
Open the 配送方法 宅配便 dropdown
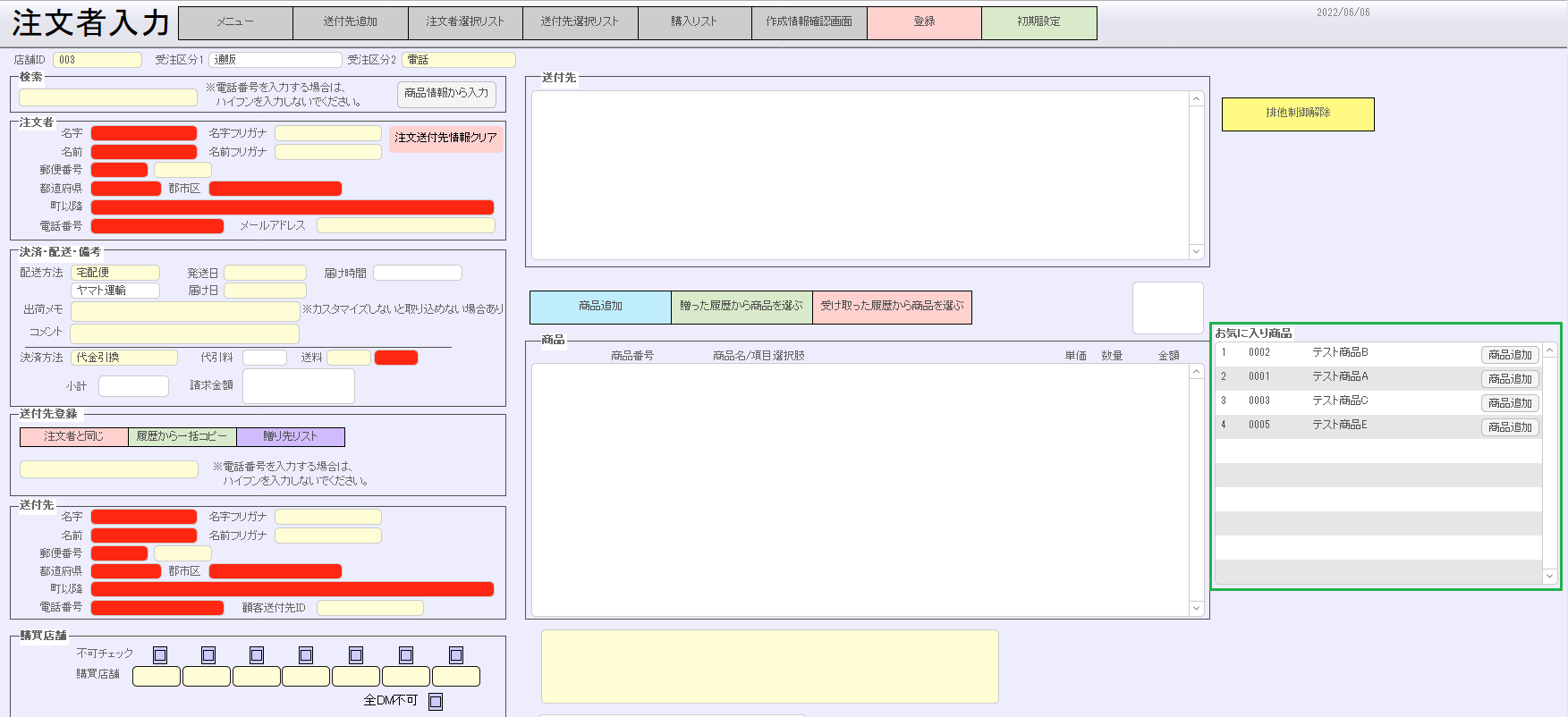pos(115,273)
